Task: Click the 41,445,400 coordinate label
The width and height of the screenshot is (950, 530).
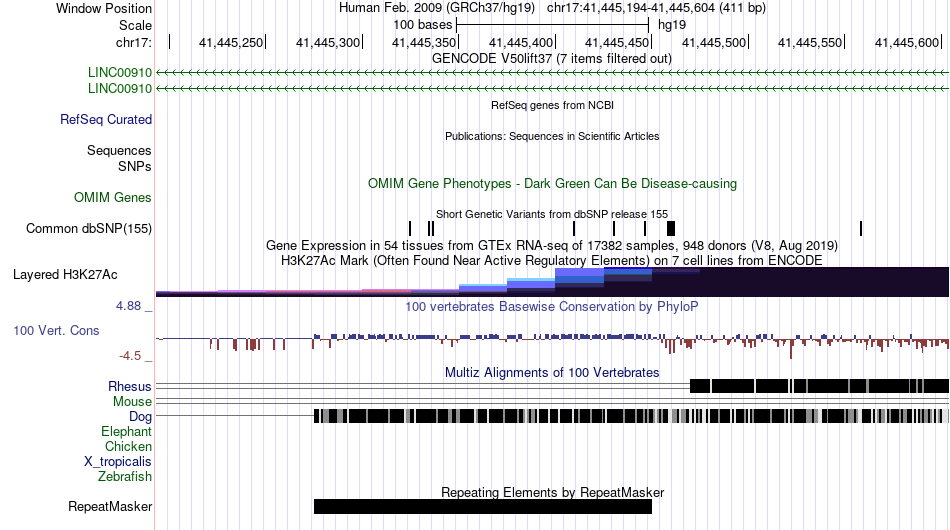Action: [521, 42]
